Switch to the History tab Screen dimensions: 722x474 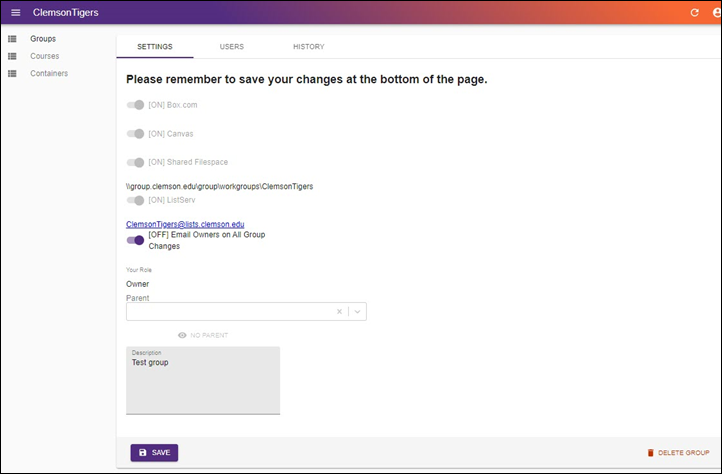click(309, 47)
